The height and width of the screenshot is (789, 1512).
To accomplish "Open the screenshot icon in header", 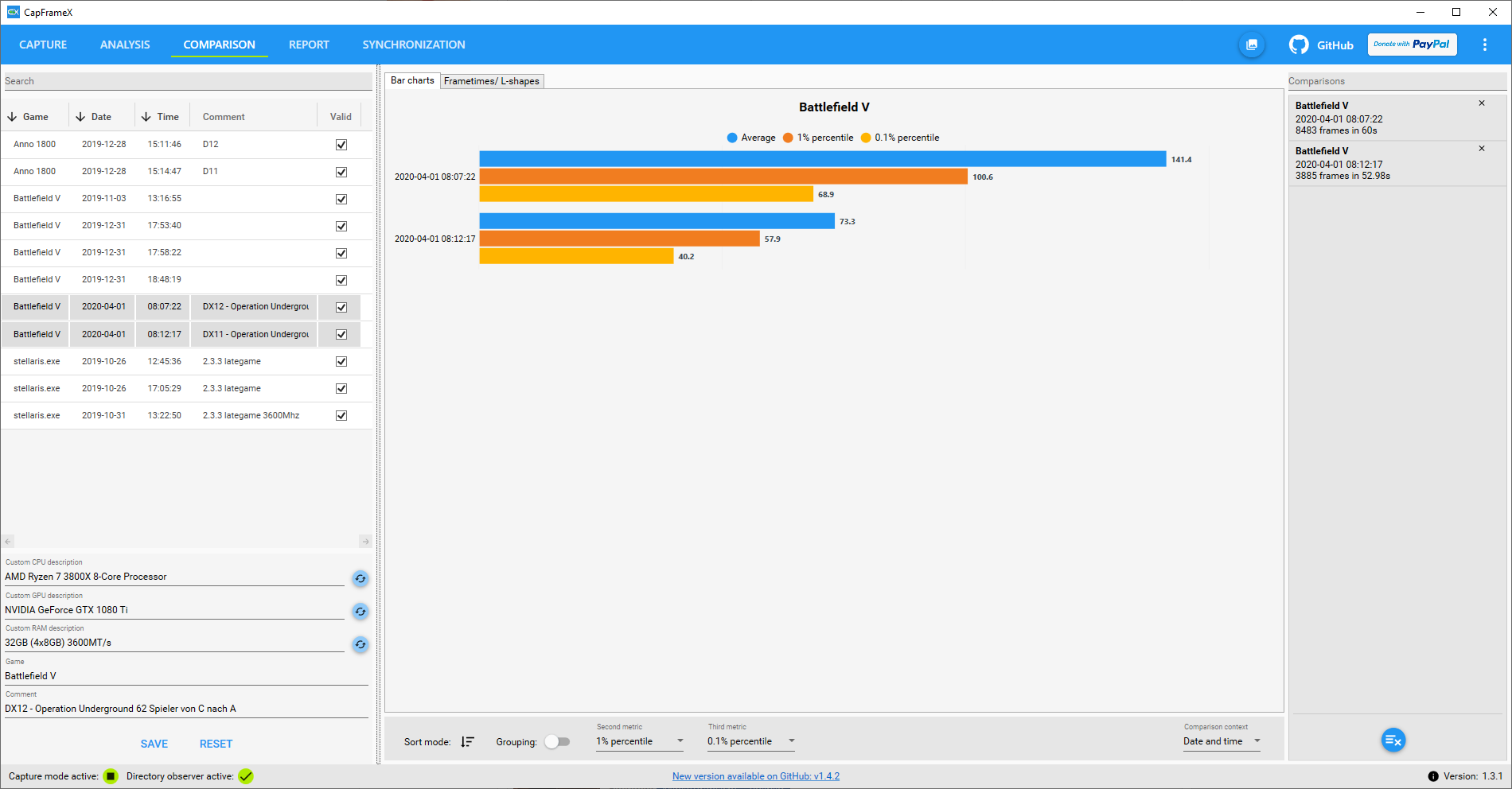I will tap(1252, 45).
